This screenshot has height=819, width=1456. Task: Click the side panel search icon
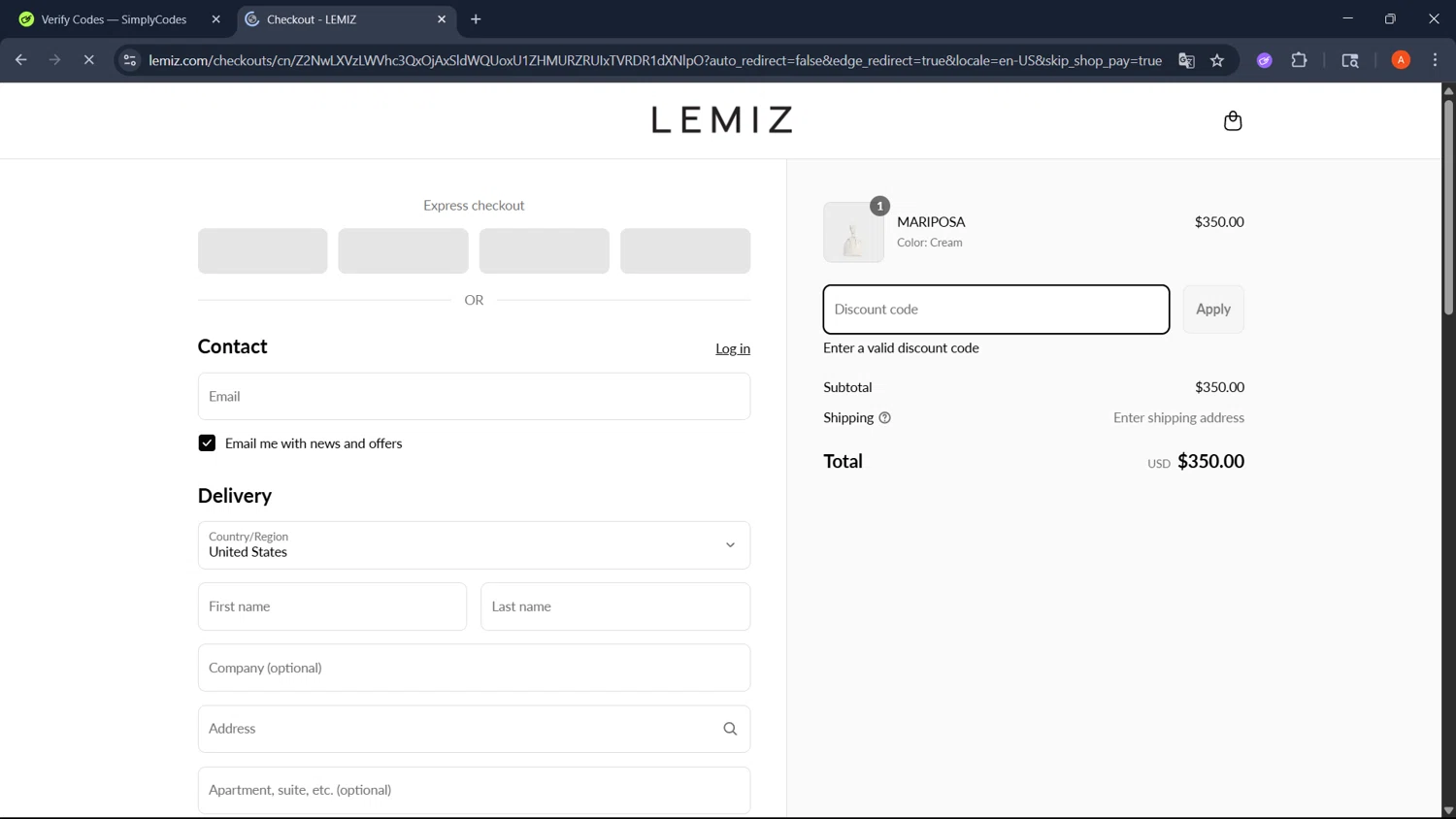click(1349, 60)
